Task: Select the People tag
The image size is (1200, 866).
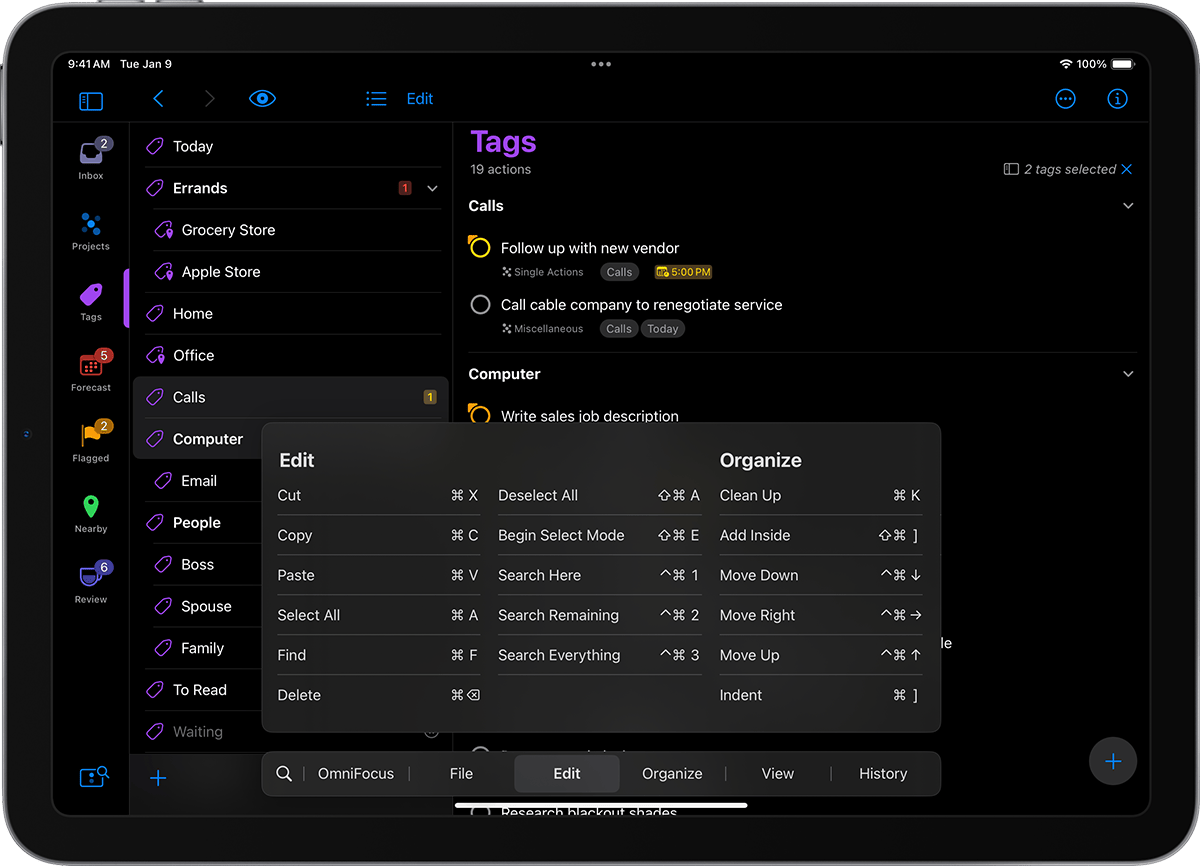Action: (x=198, y=523)
